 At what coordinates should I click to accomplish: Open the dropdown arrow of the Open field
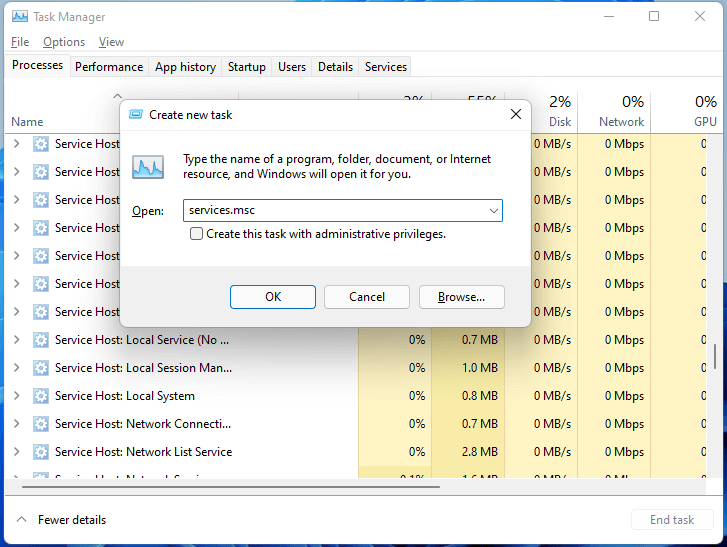click(x=493, y=210)
